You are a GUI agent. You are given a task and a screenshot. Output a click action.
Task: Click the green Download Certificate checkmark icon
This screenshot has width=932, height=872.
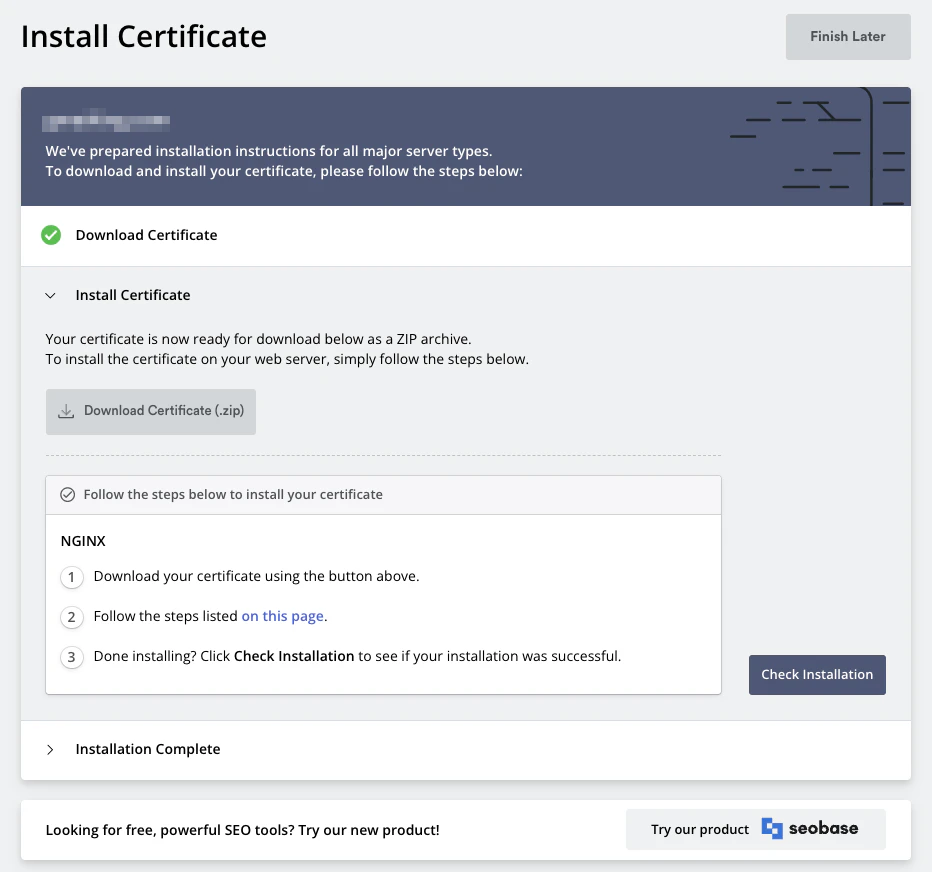tap(51, 235)
